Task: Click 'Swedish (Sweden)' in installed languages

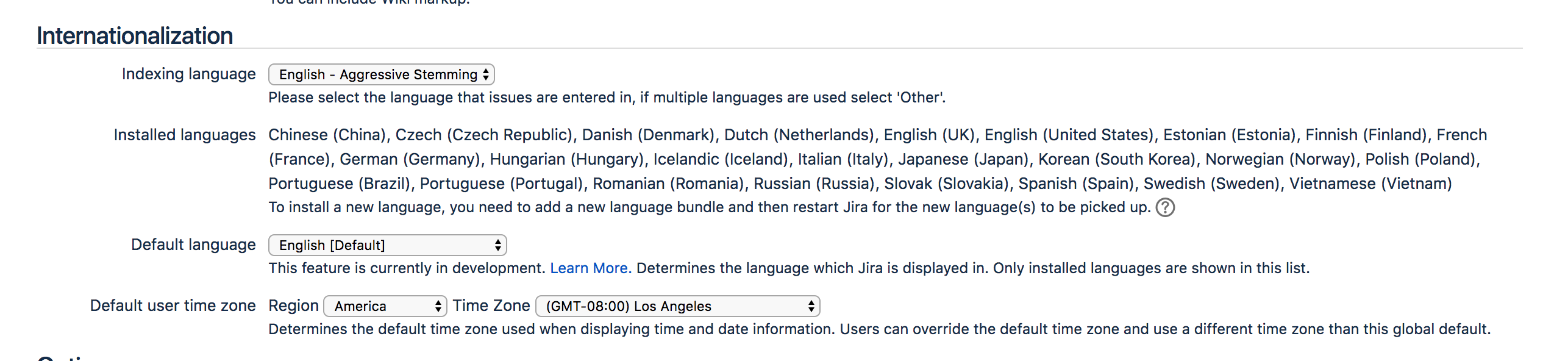Action: pyautogui.click(x=1211, y=184)
